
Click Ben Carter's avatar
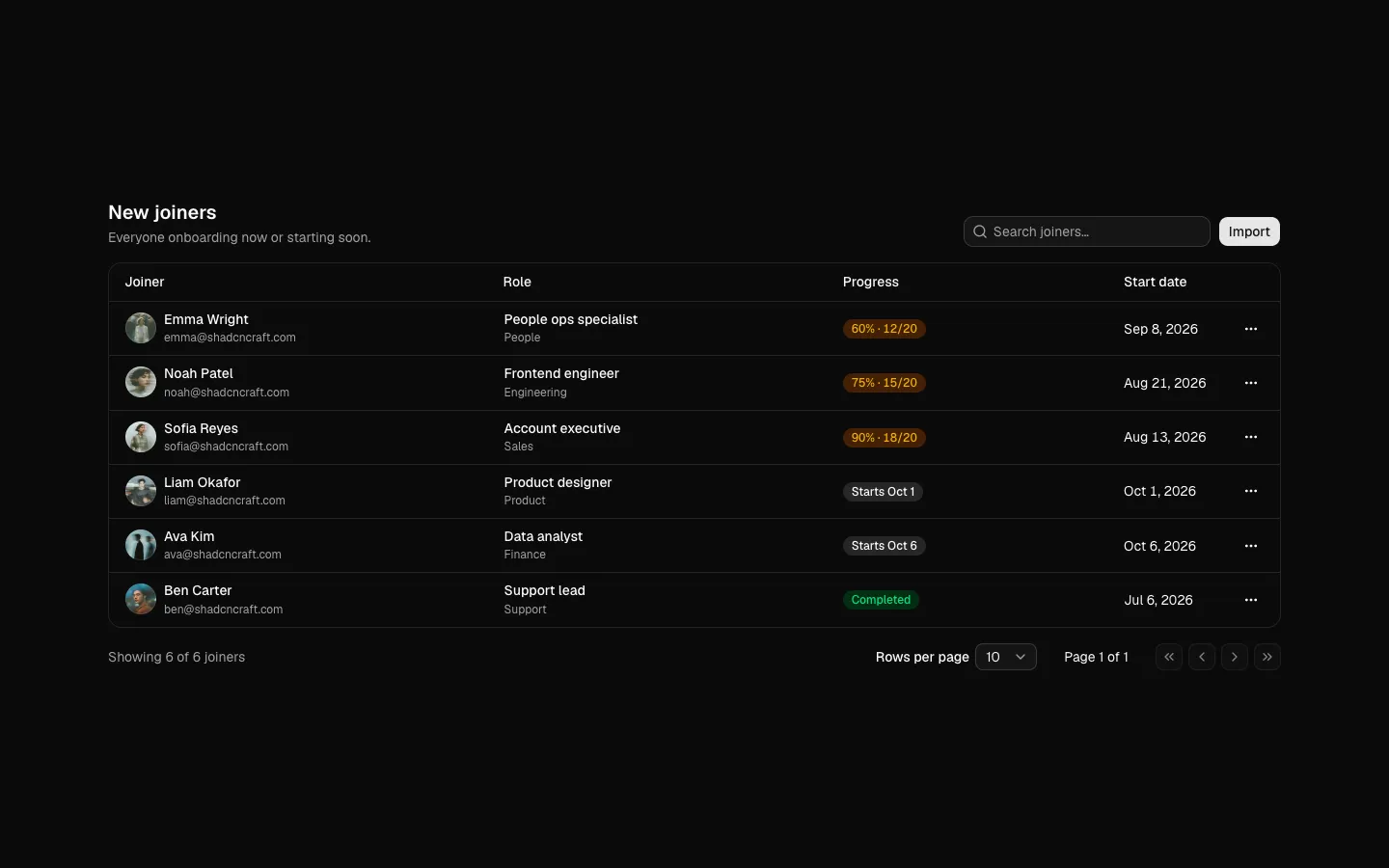[141, 599]
